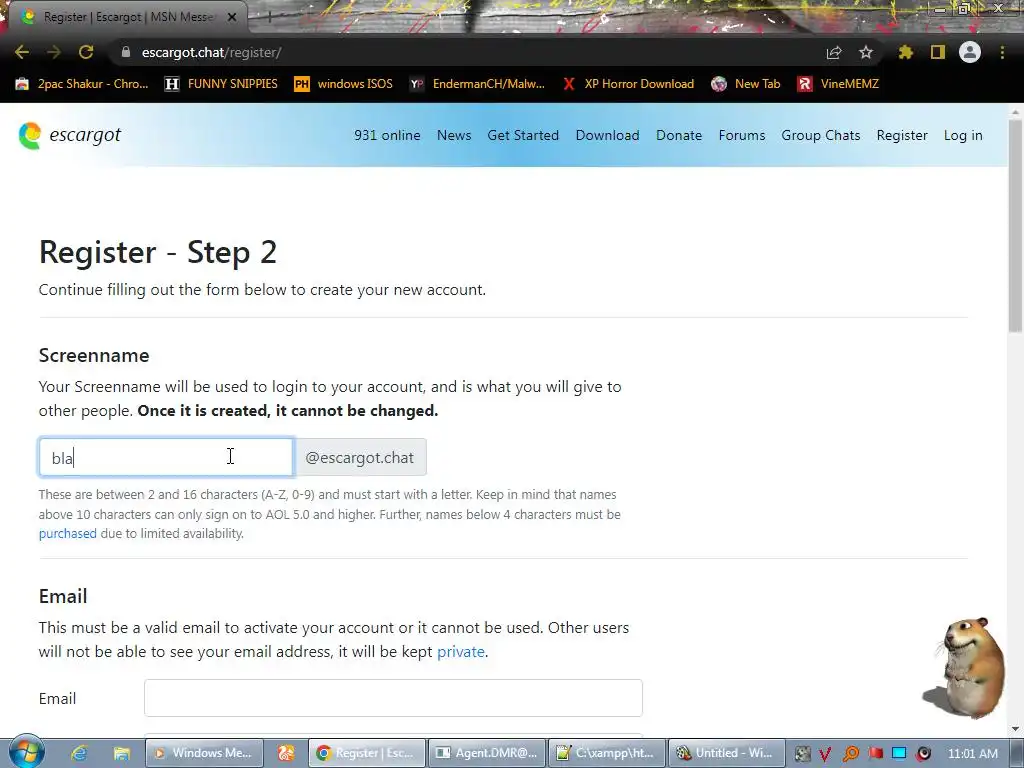This screenshot has width=1024, height=768.
Task: Launch Internet Explorer from the taskbar
Action: [x=79, y=753]
